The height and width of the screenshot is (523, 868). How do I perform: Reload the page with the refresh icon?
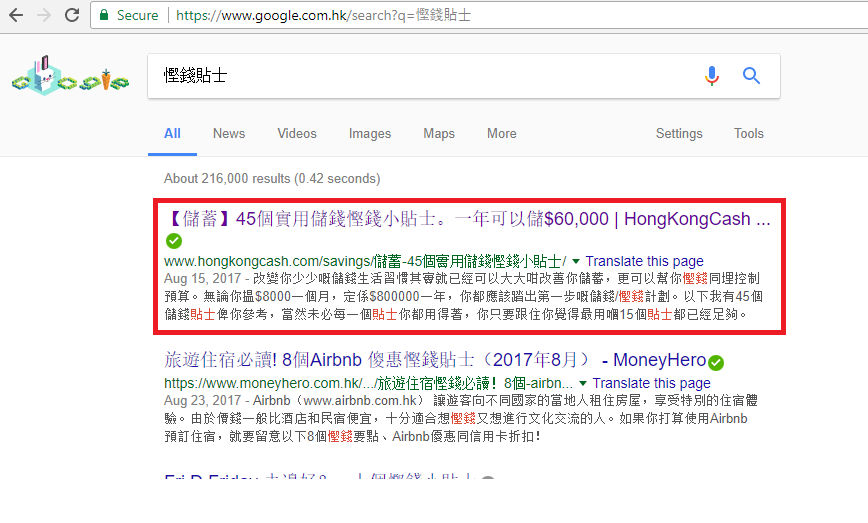[71, 15]
